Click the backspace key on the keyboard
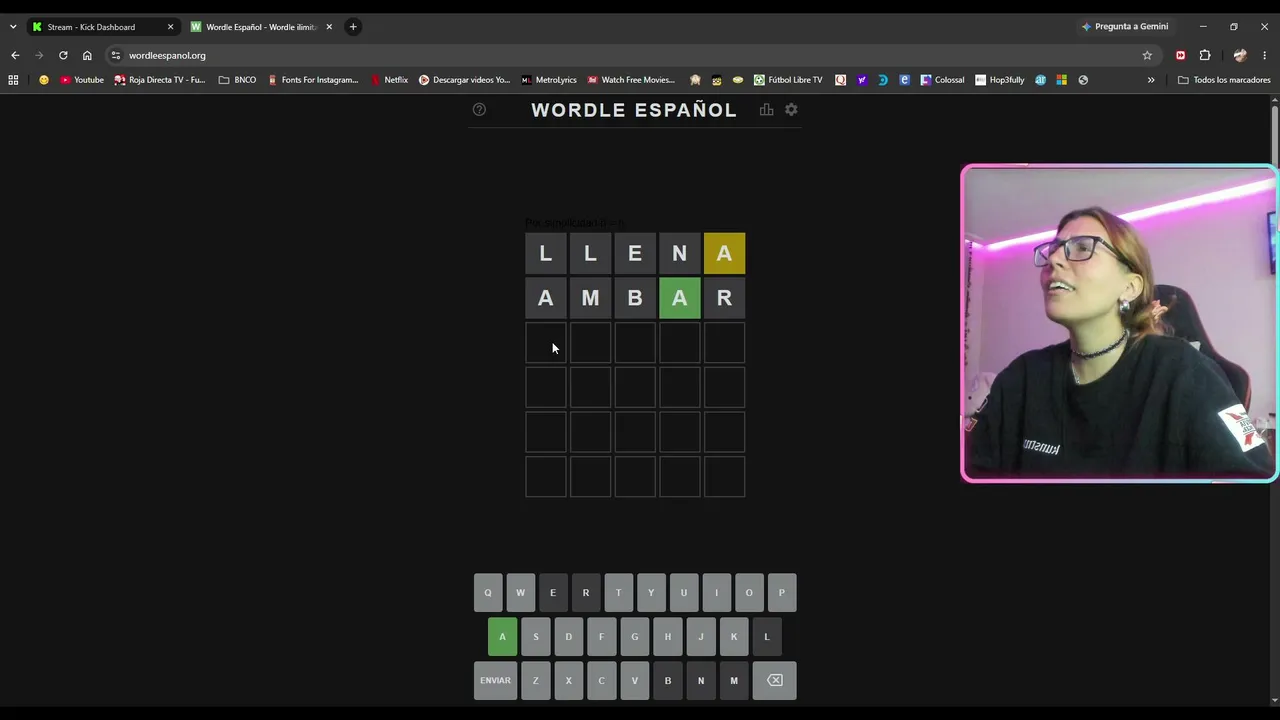The height and width of the screenshot is (720, 1280). 775,681
